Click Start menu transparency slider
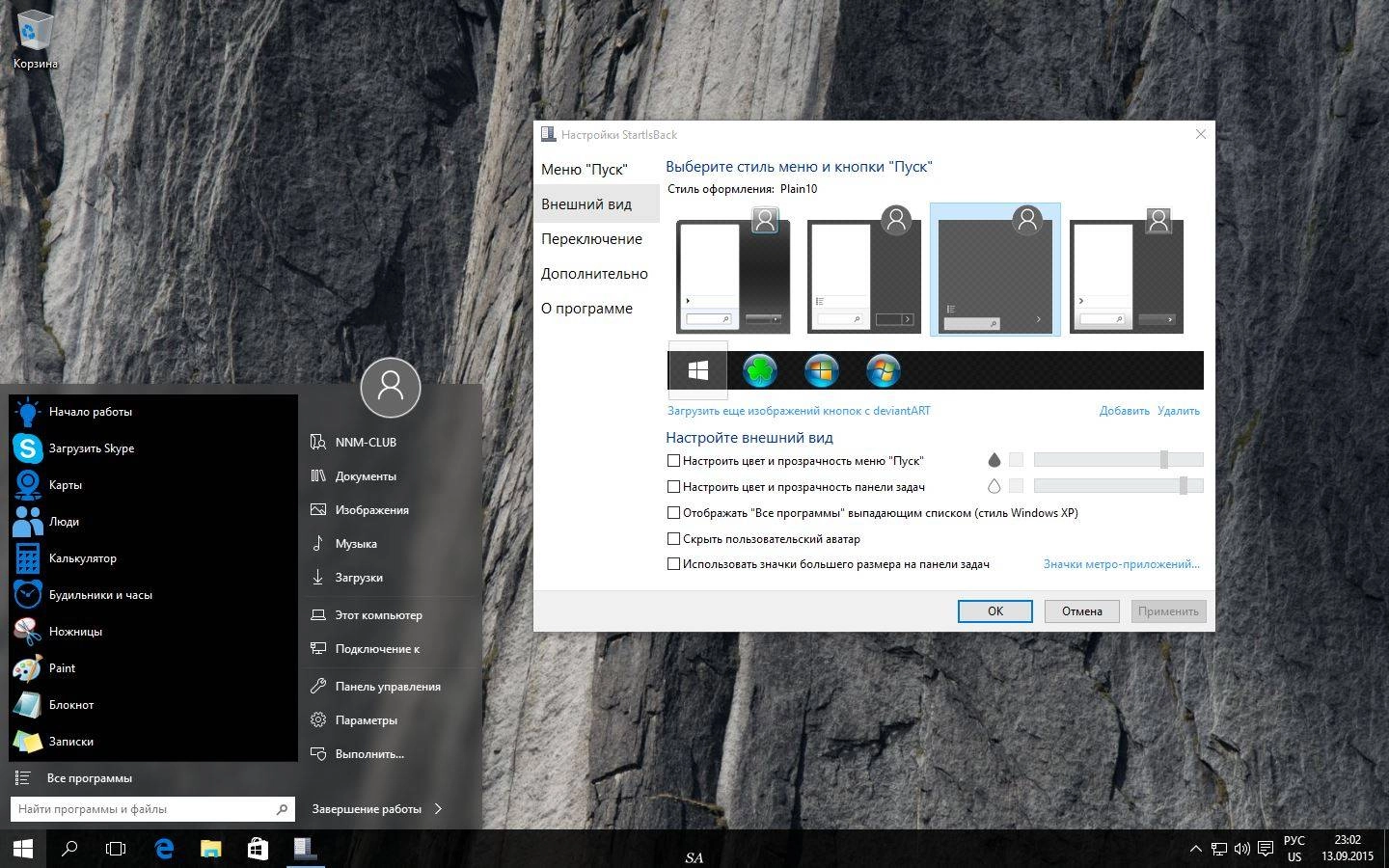Screen dimensions: 1389x868 click(1119, 460)
